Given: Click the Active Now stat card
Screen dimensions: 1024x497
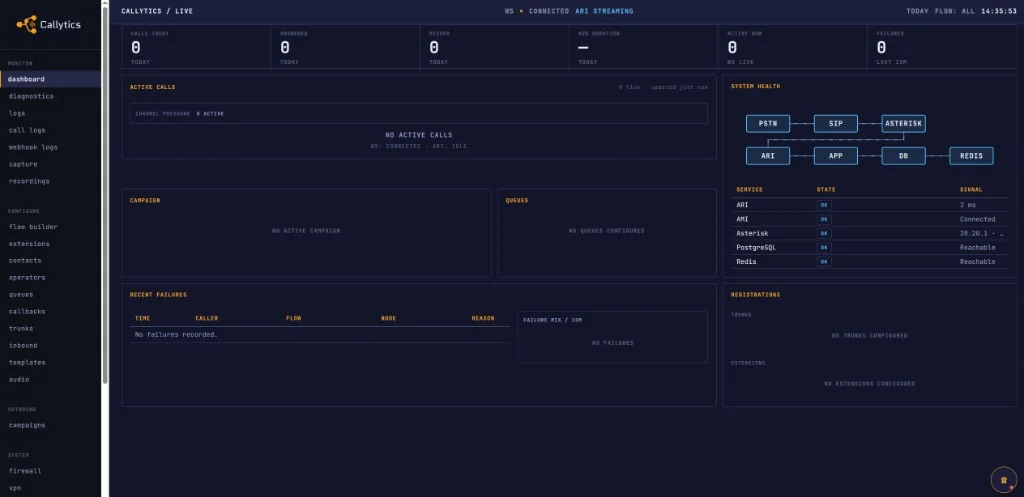Looking at the screenshot, I should (x=793, y=47).
